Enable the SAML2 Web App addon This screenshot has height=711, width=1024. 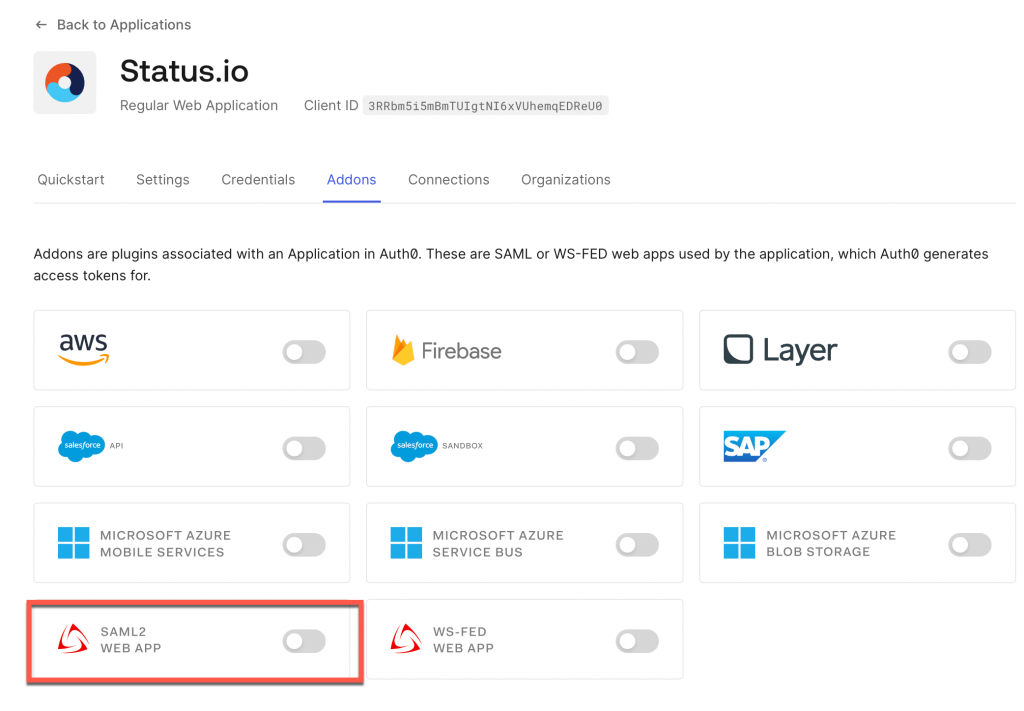(x=303, y=639)
